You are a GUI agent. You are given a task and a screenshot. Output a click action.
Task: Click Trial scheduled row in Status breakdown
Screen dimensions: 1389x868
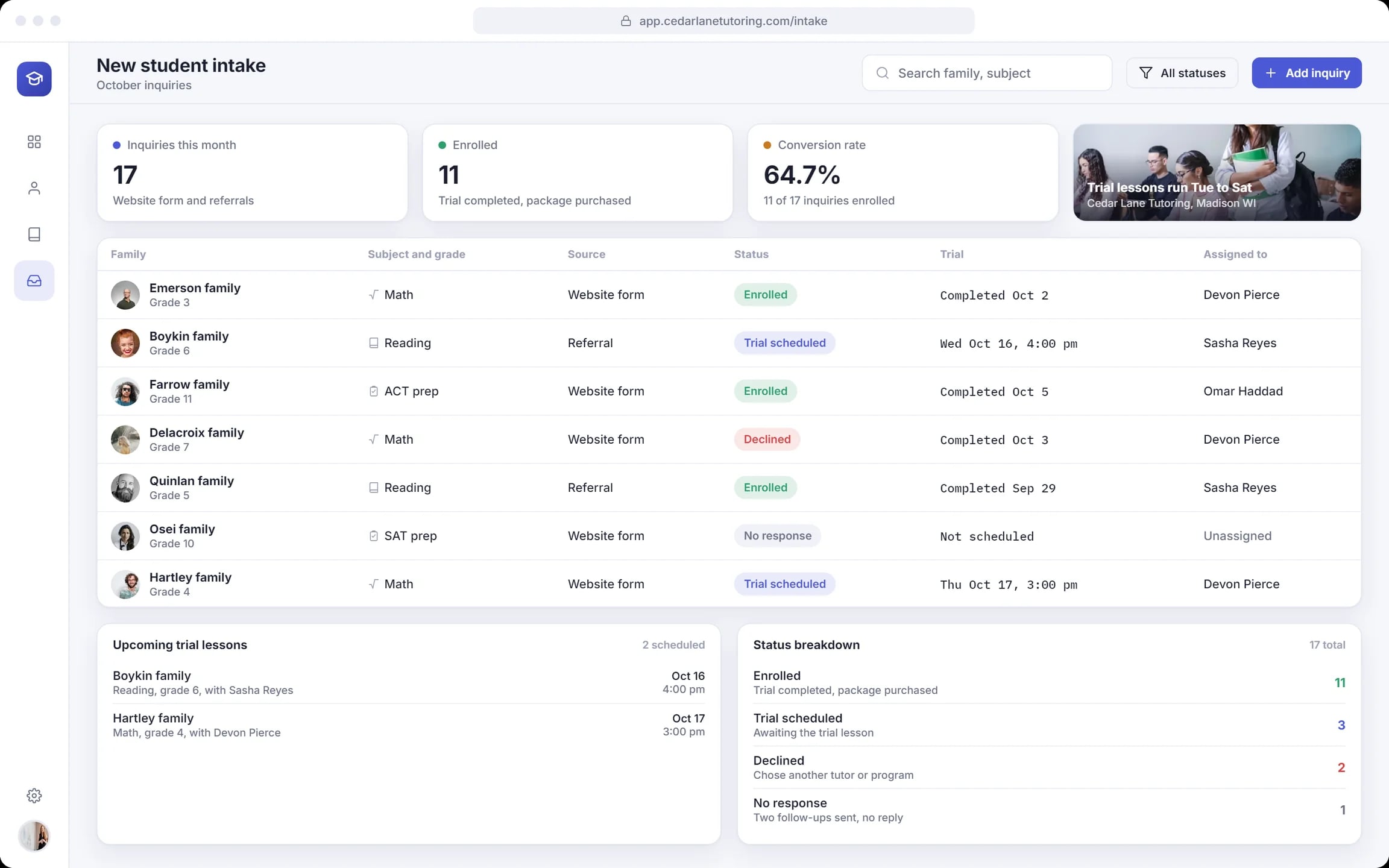tap(1049, 725)
